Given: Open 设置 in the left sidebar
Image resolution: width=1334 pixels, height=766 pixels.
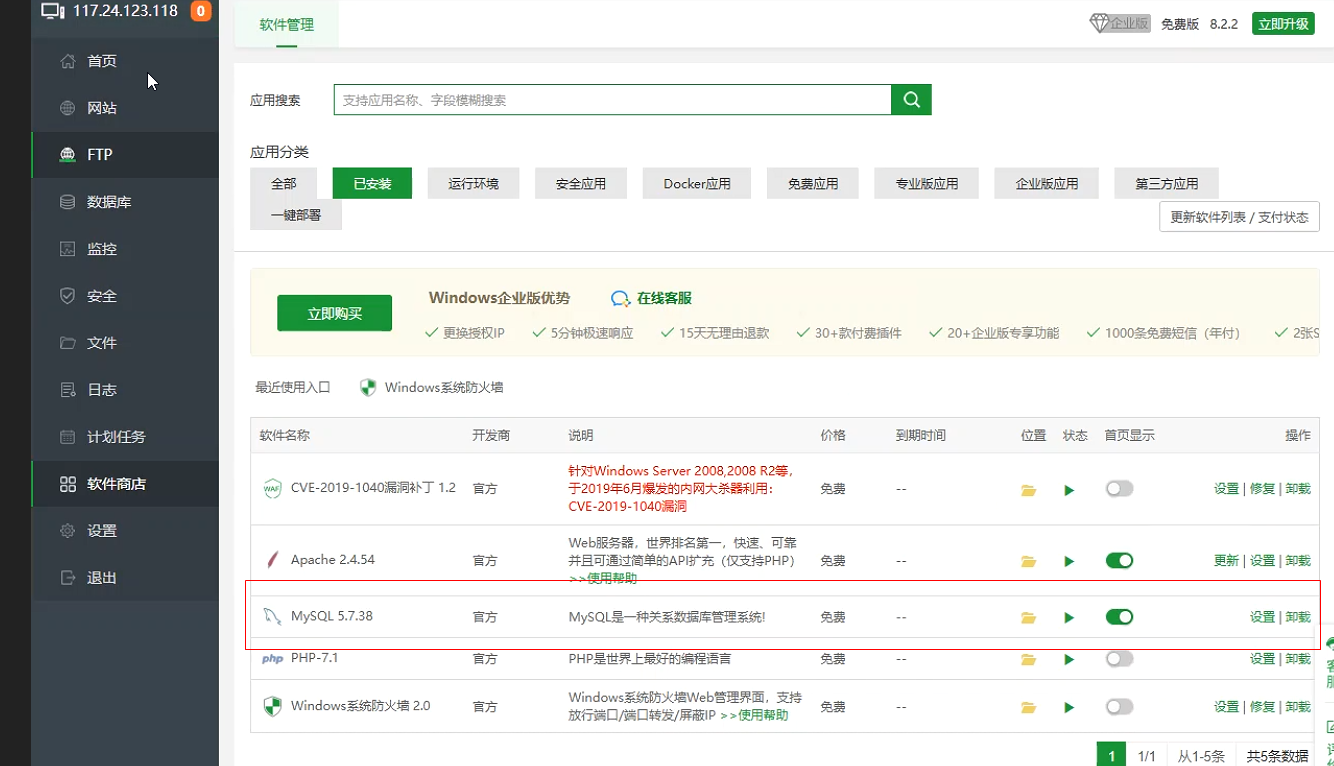Looking at the screenshot, I should point(125,531).
